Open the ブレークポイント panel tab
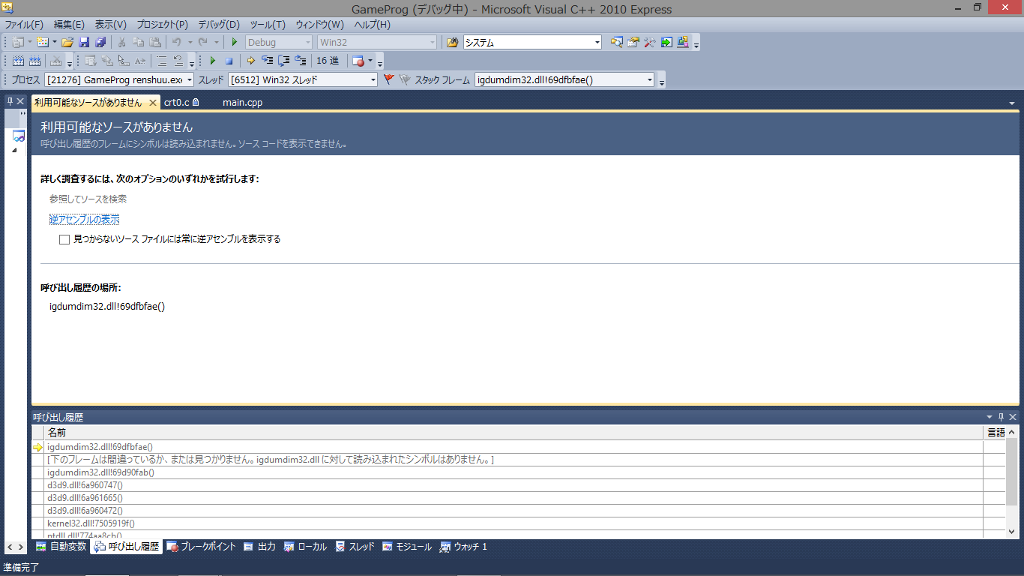The height and width of the screenshot is (576, 1024). [x=202, y=547]
